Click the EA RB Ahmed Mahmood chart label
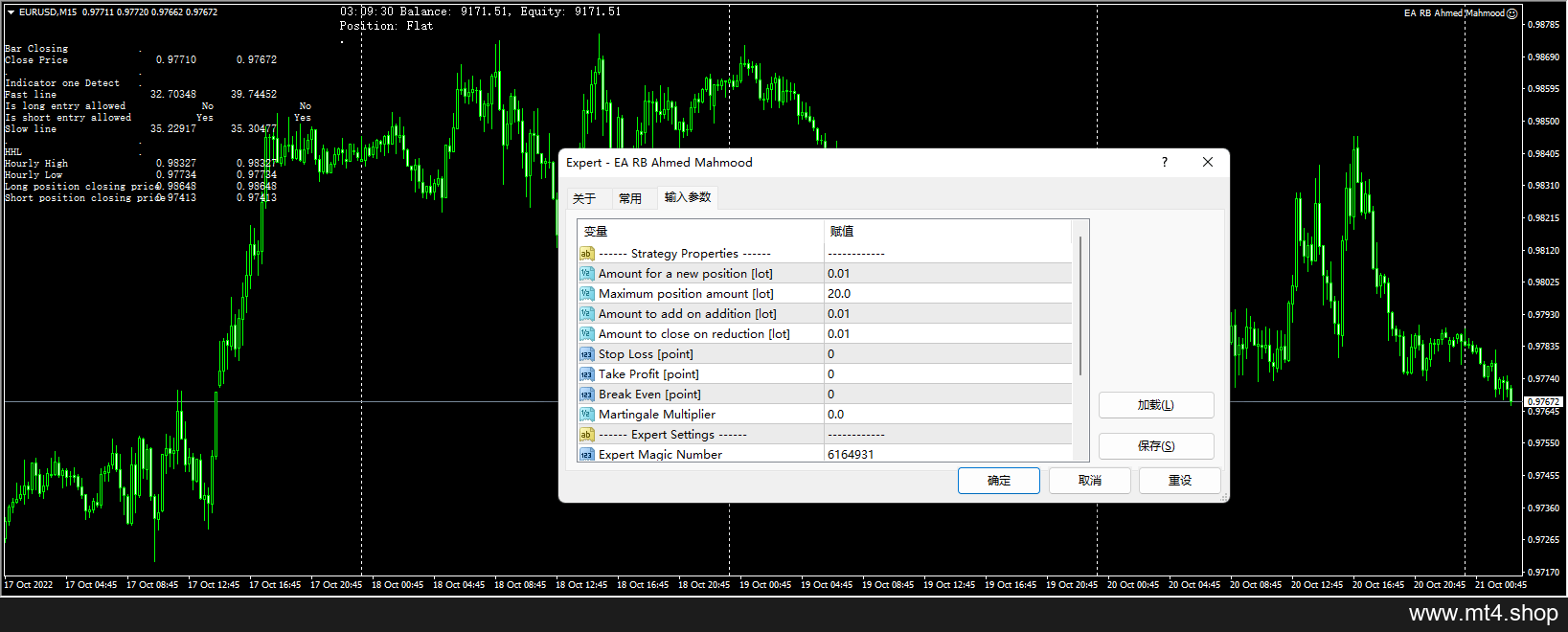 coord(1454,13)
